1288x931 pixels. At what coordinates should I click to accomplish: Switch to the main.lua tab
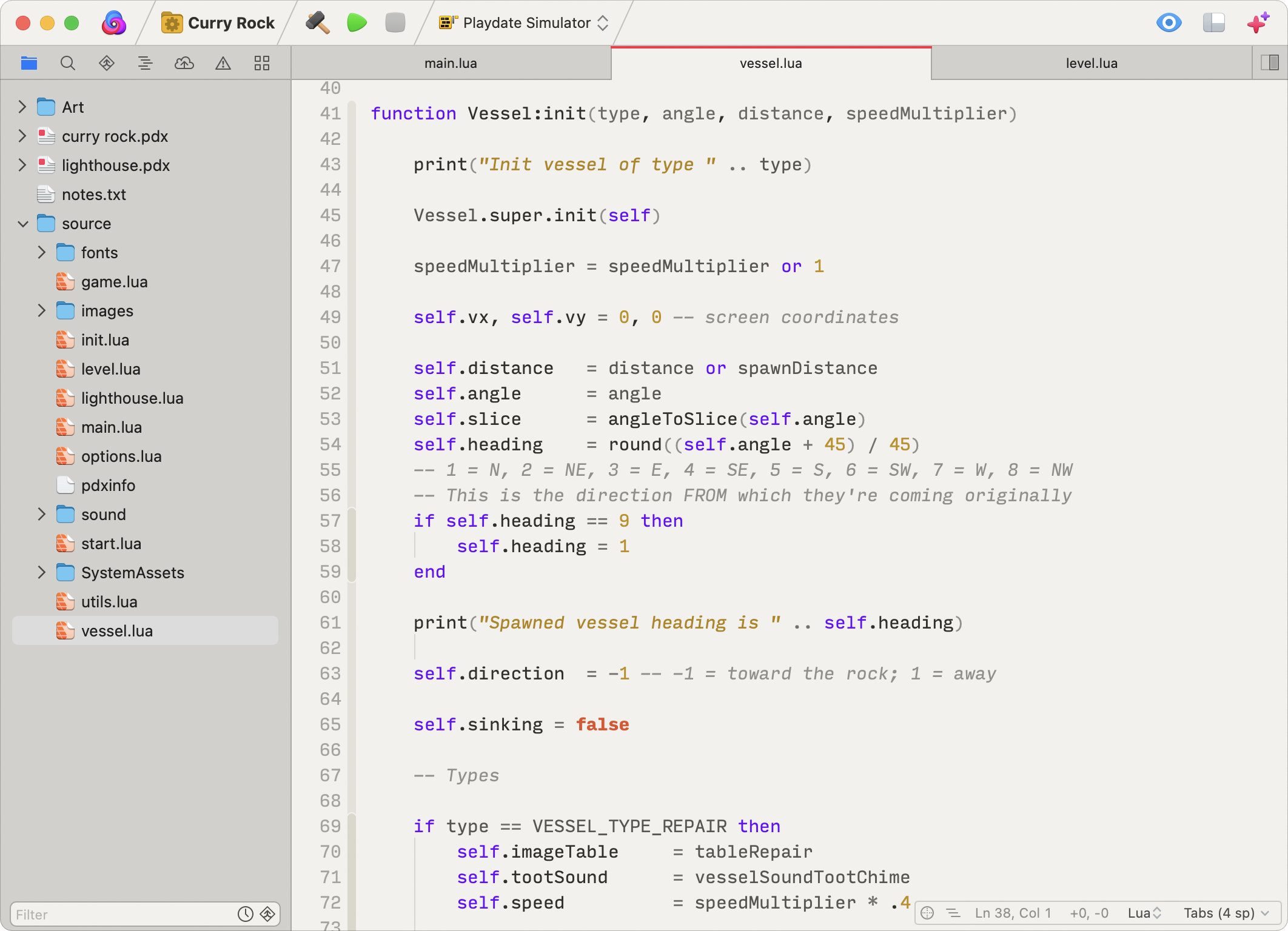pyautogui.click(x=451, y=63)
